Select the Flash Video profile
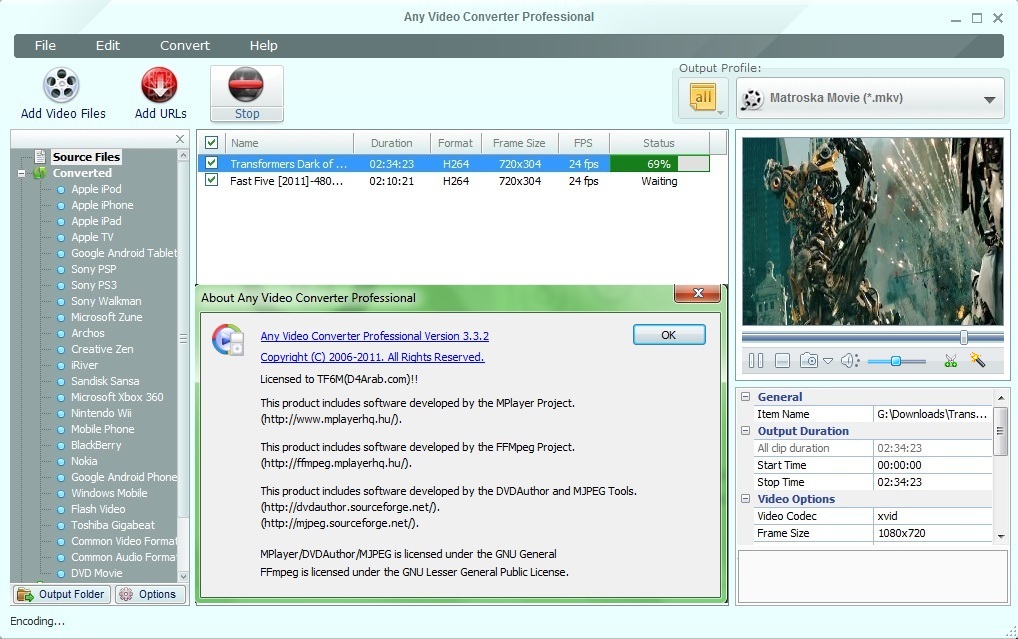This screenshot has width=1018, height=639. [98, 509]
